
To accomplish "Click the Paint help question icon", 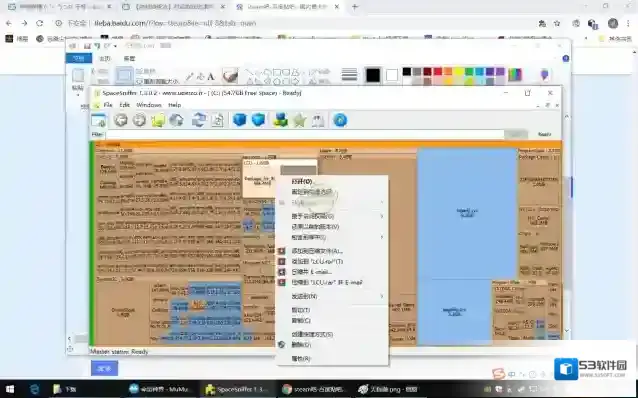I will [x=566, y=59].
